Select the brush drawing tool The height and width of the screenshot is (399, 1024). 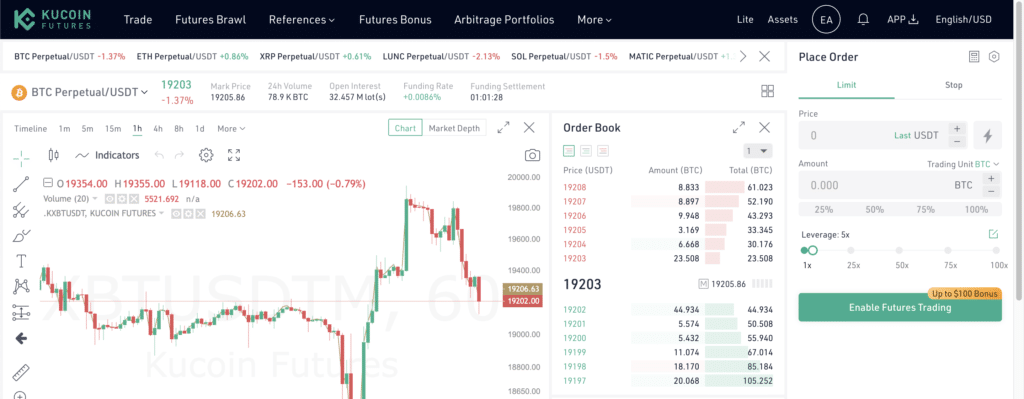(x=21, y=236)
